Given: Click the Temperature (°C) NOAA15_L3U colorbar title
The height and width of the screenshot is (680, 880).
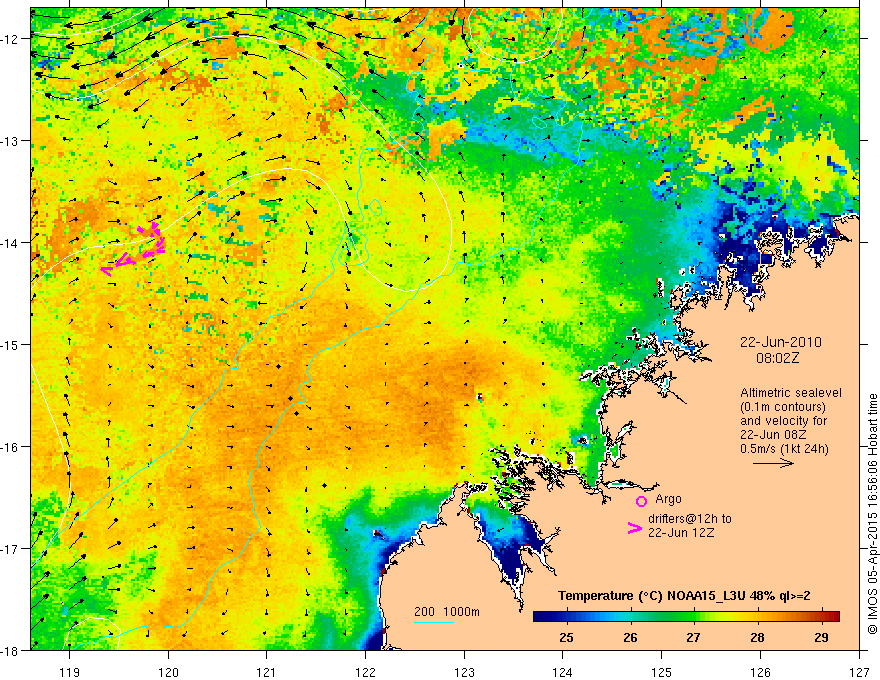Looking at the screenshot, I should pyautogui.click(x=684, y=596).
